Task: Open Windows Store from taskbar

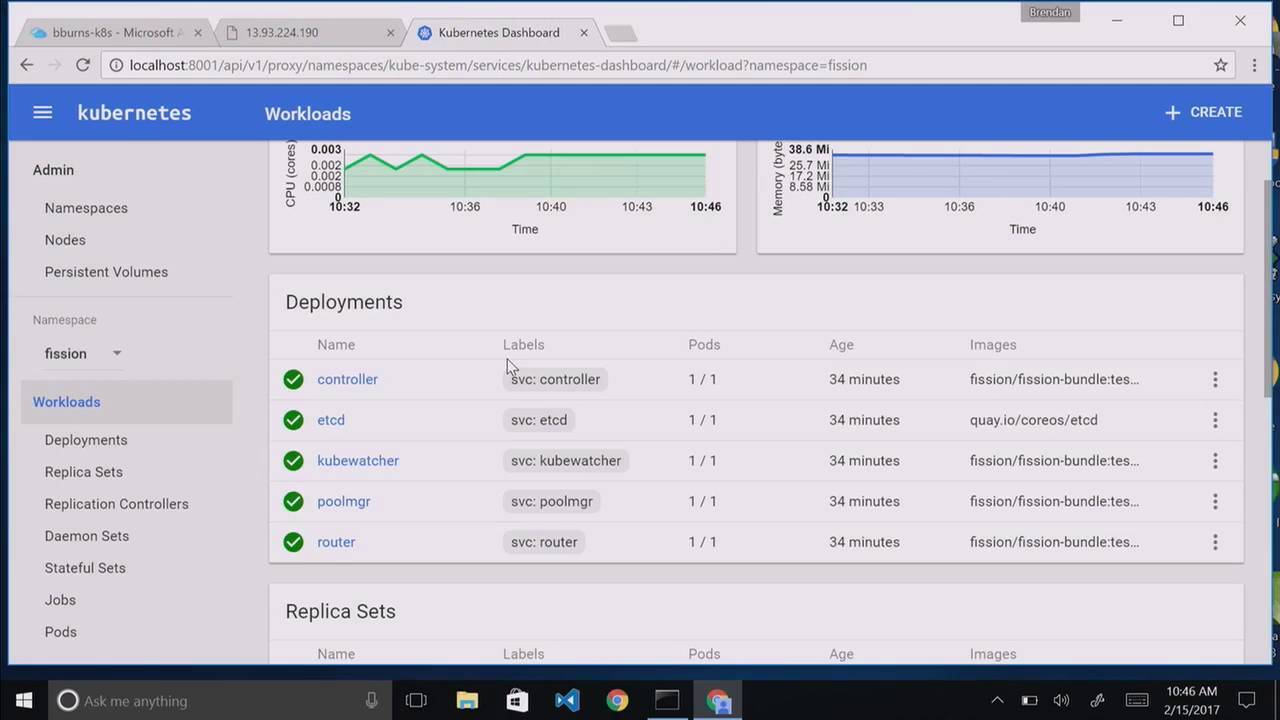Action: (517, 700)
